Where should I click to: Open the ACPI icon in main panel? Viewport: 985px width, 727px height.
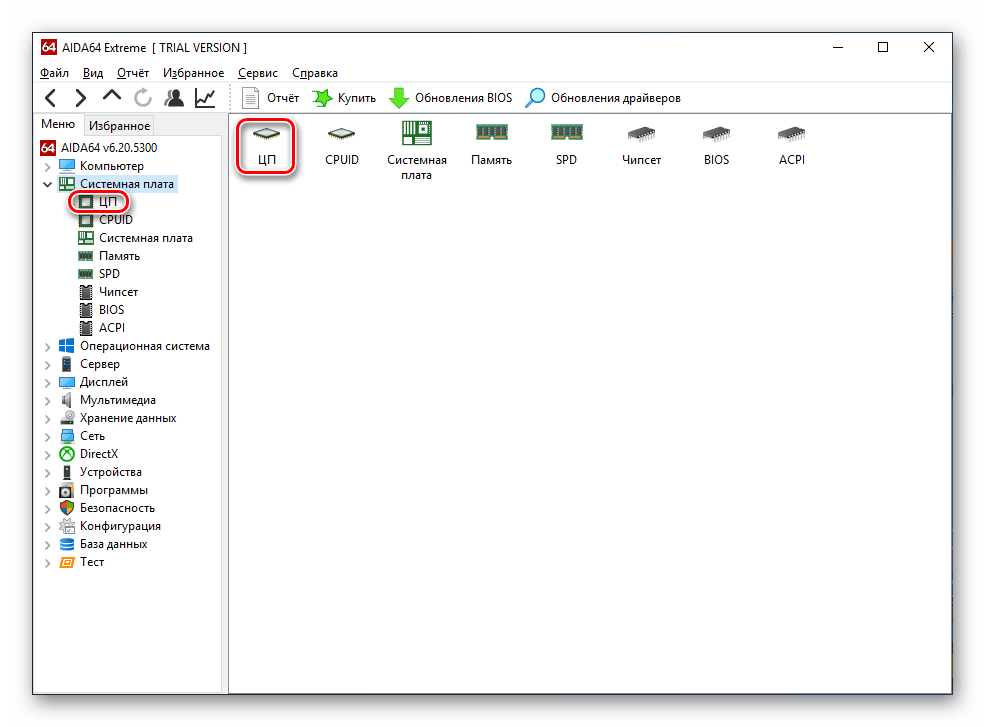pyautogui.click(x=791, y=144)
